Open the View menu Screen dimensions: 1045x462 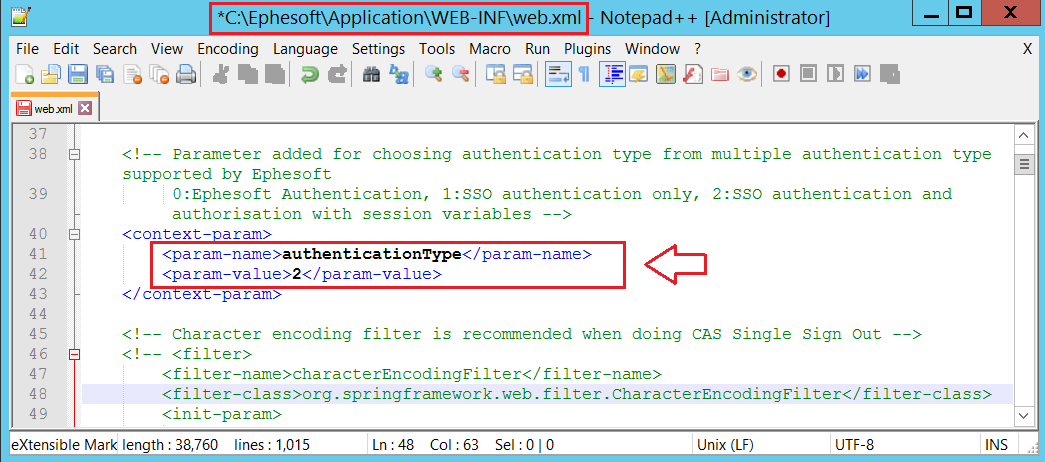[x=167, y=49]
